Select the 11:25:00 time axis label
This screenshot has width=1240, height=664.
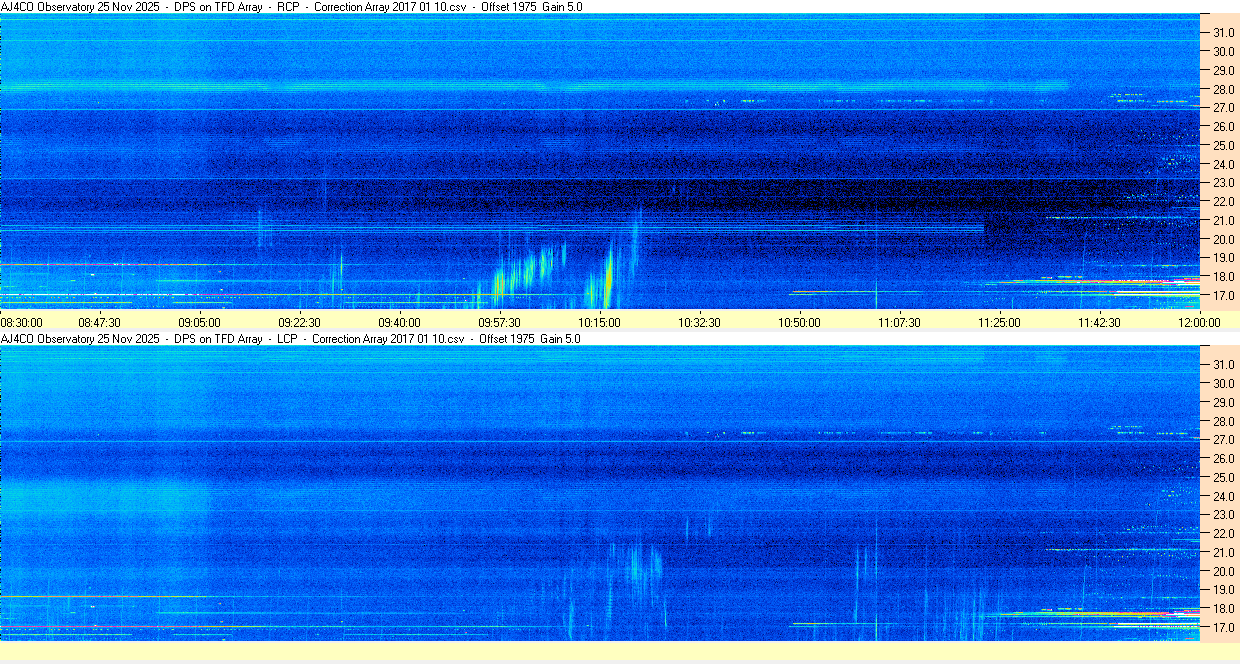point(1000,322)
